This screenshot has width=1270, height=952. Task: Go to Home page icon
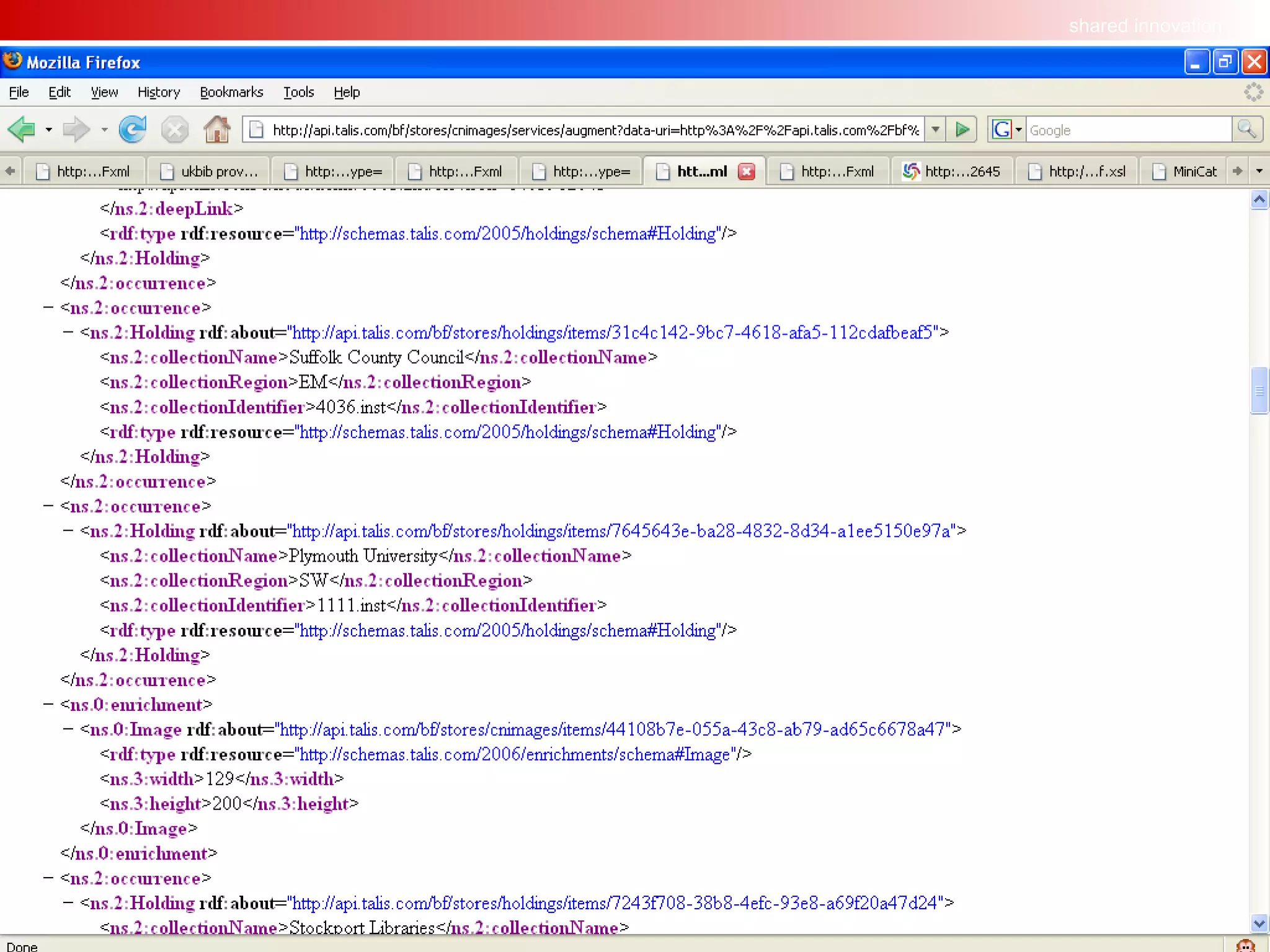tap(216, 130)
